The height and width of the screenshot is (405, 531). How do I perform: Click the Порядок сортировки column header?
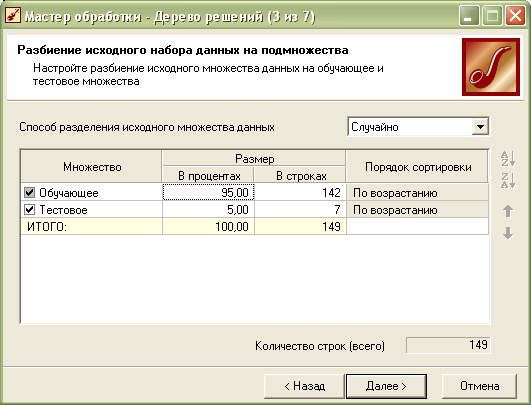(417, 167)
